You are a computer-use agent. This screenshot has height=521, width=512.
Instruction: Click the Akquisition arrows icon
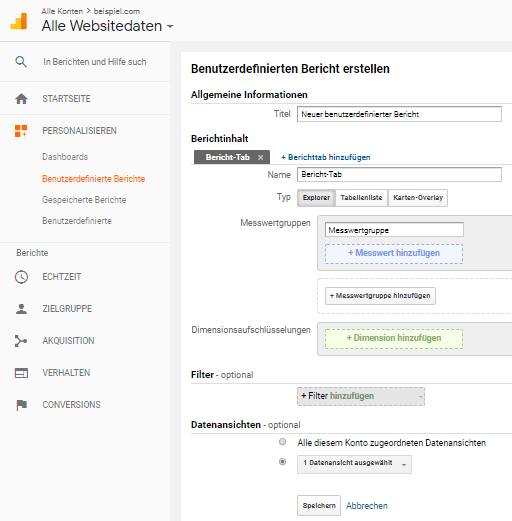(21, 341)
